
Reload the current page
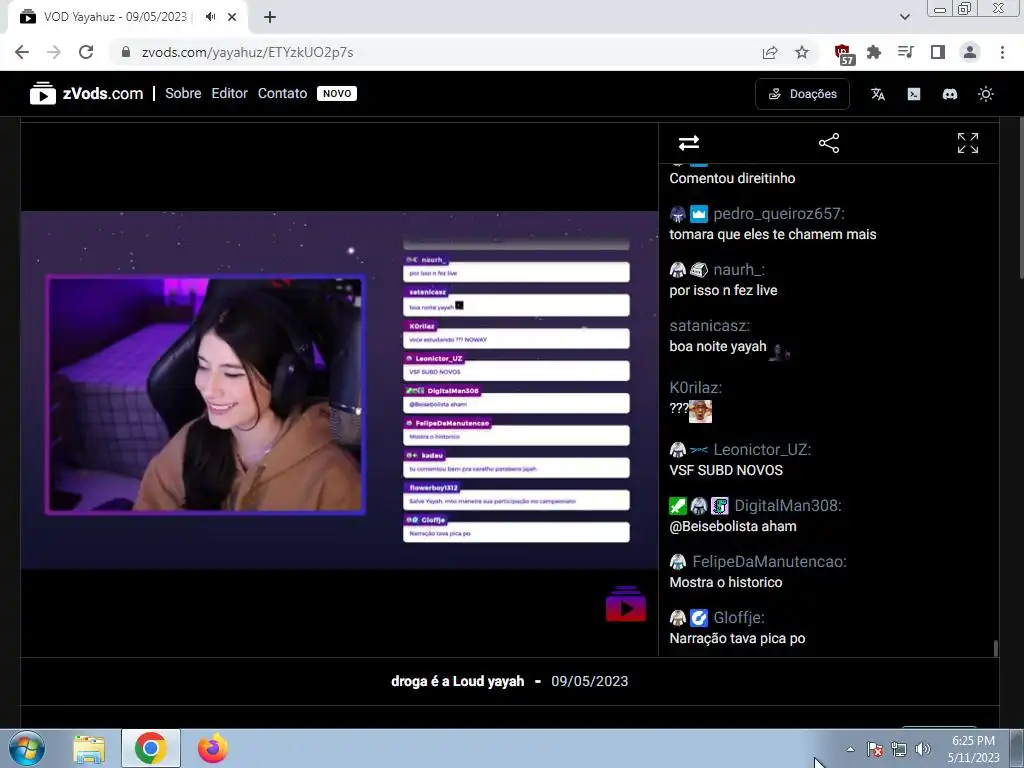pos(86,52)
